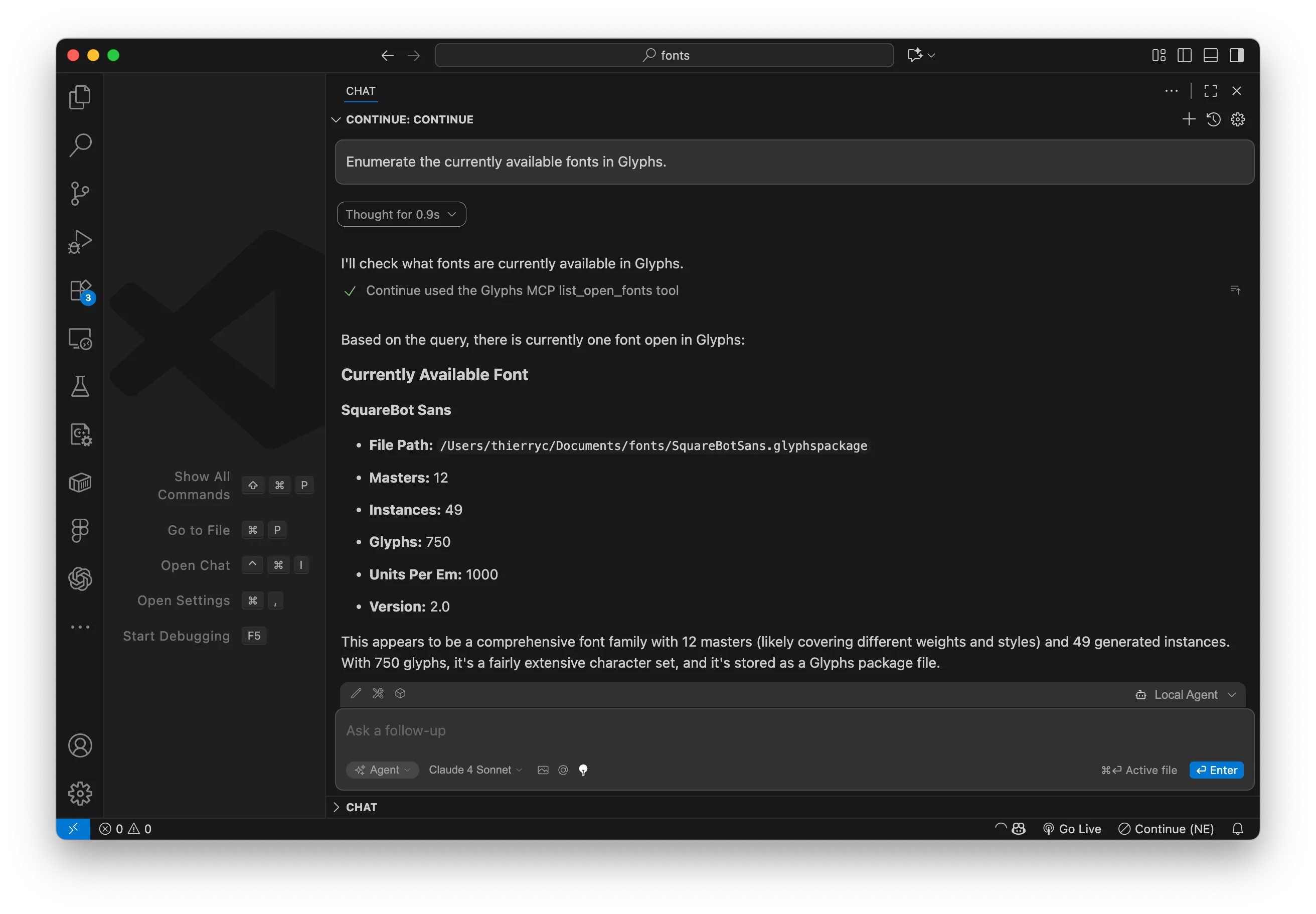Open the Explorer view in activity bar
Viewport: 1316px width, 914px height.
click(80, 97)
